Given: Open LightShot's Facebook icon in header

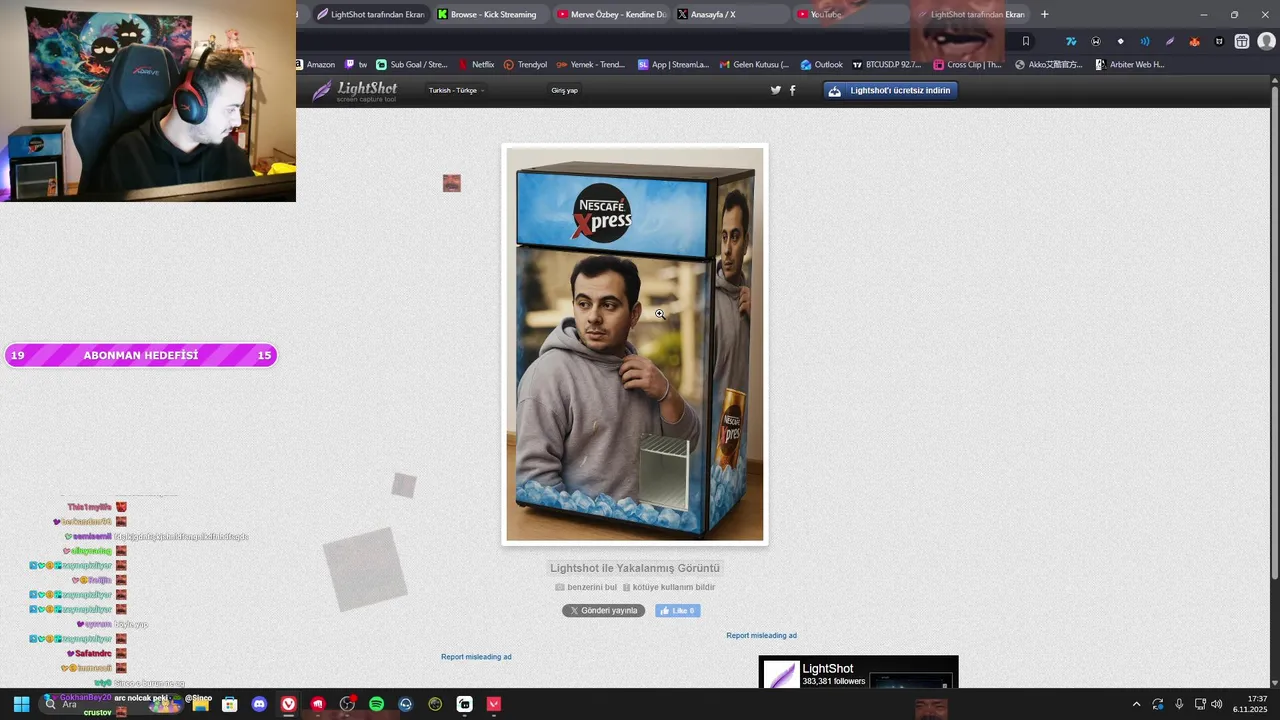Looking at the screenshot, I should (x=793, y=90).
